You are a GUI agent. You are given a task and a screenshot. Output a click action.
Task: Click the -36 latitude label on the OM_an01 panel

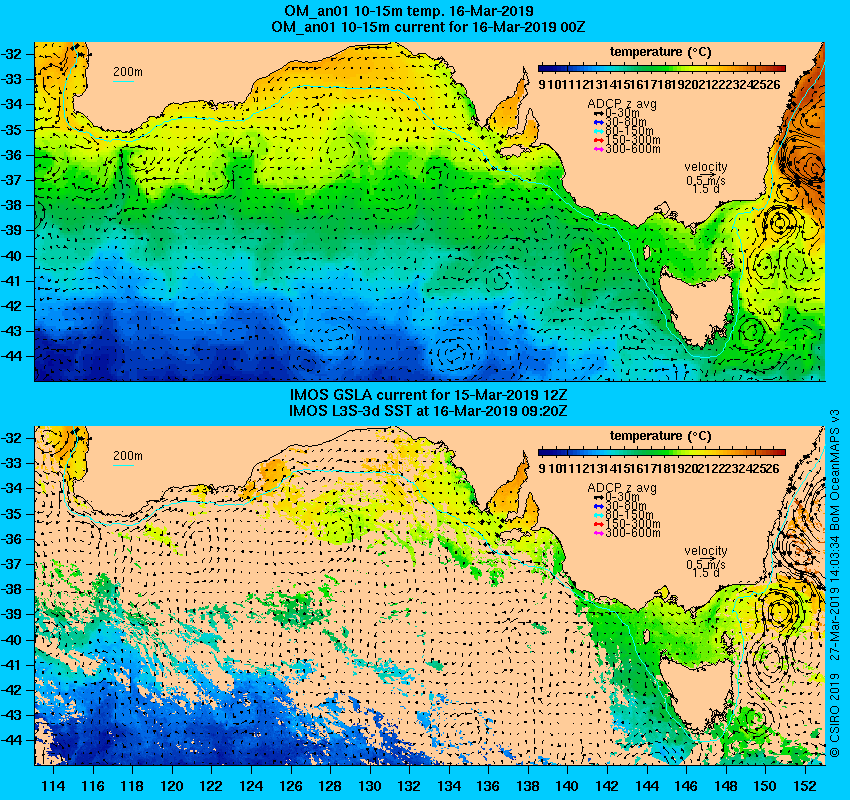click(x=11, y=155)
